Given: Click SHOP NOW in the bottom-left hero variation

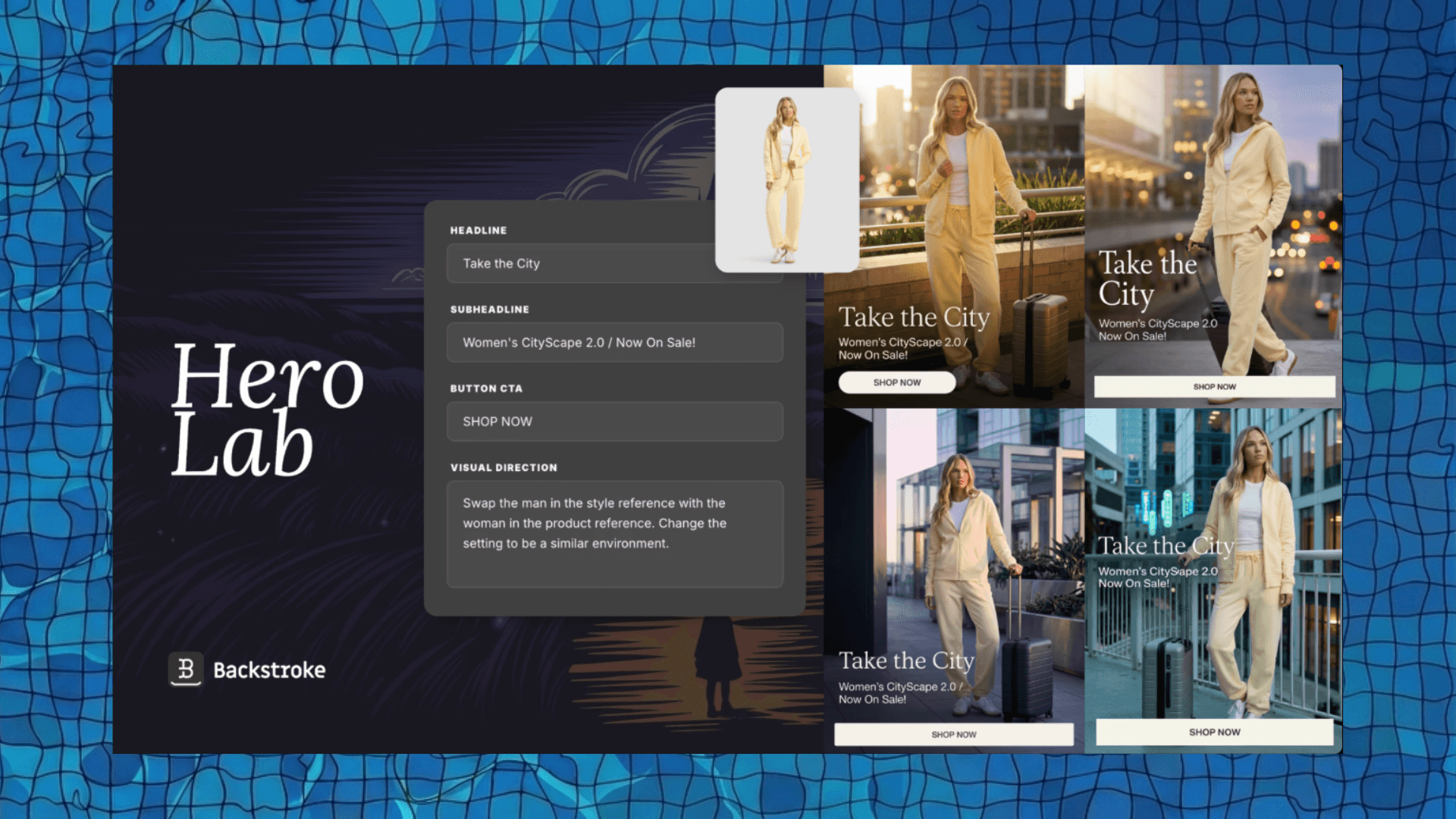Looking at the screenshot, I should coord(954,734).
